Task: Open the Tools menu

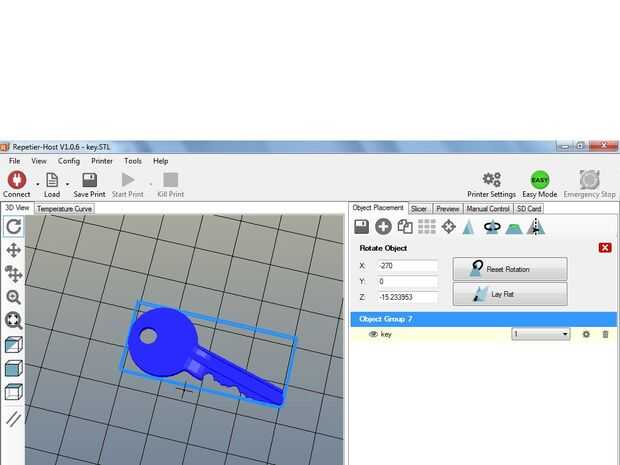Action: point(133,161)
